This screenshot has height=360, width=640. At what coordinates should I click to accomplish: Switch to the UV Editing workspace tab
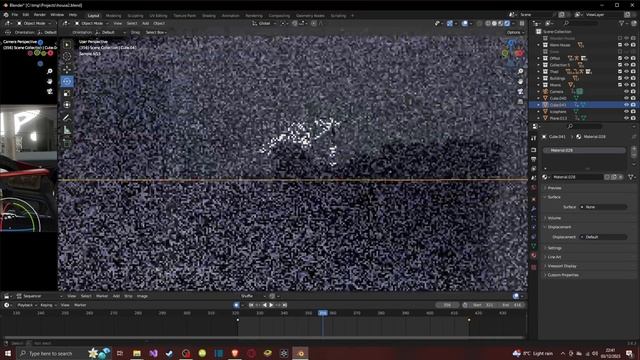tap(158, 16)
